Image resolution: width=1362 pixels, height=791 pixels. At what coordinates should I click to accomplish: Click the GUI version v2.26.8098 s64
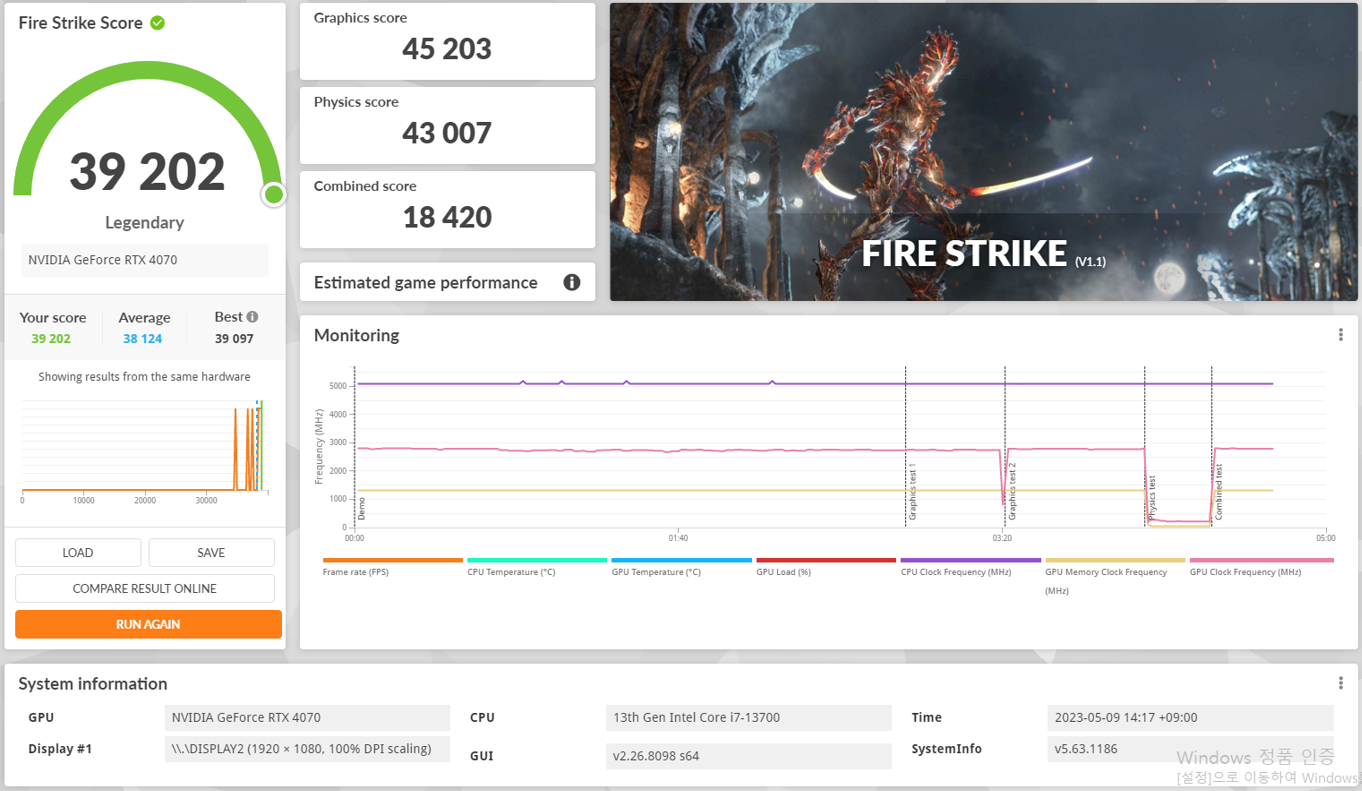pyautogui.click(x=749, y=756)
